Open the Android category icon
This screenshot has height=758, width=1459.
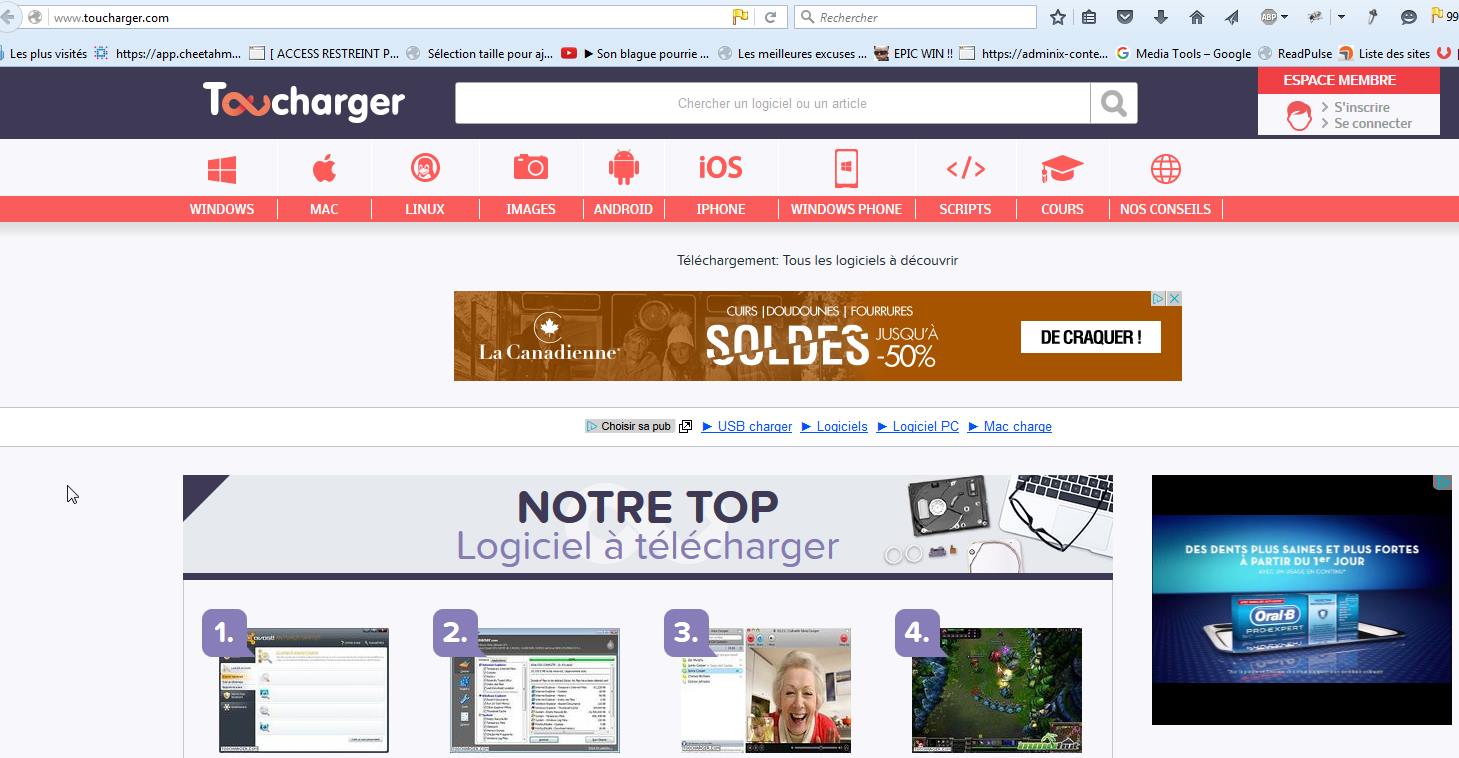pyautogui.click(x=622, y=167)
